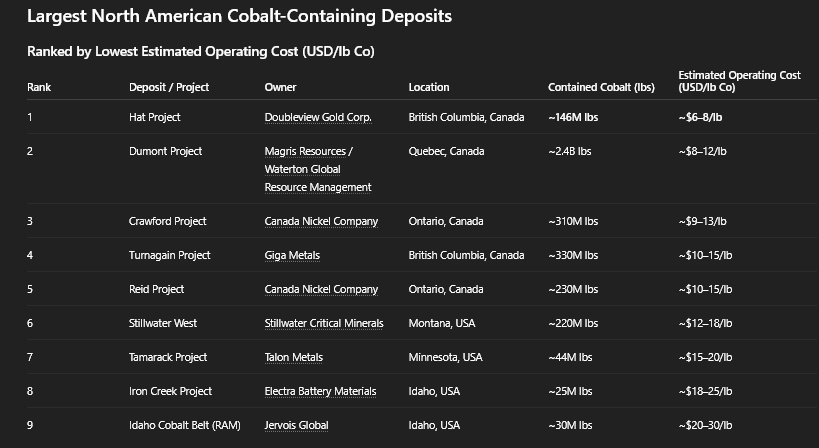This screenshot has width=819, height=448.
Task: Select the Hat Project cell
Action: click(x=155, y=117)
